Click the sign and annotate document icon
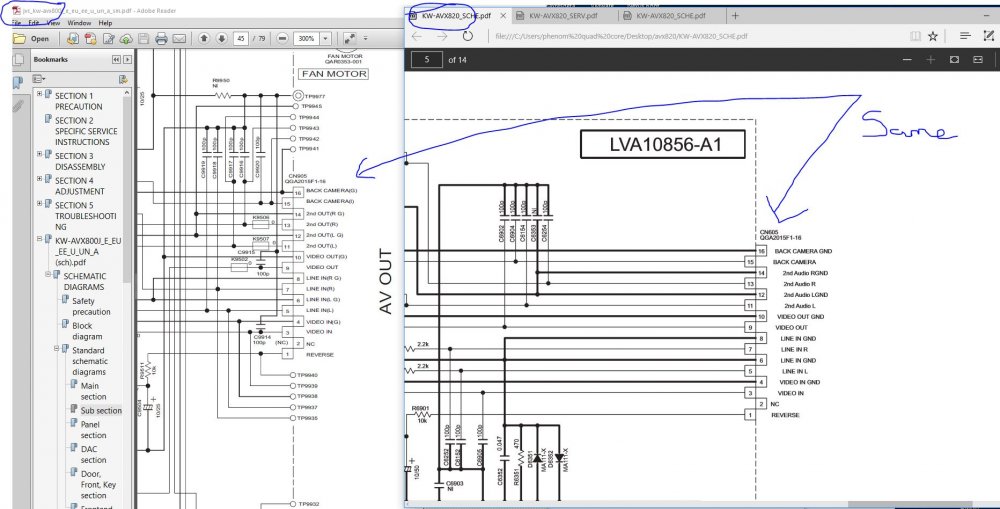The width and height of the screenshot is (1000, 509). pyautogui.click(x=108, y=39)
